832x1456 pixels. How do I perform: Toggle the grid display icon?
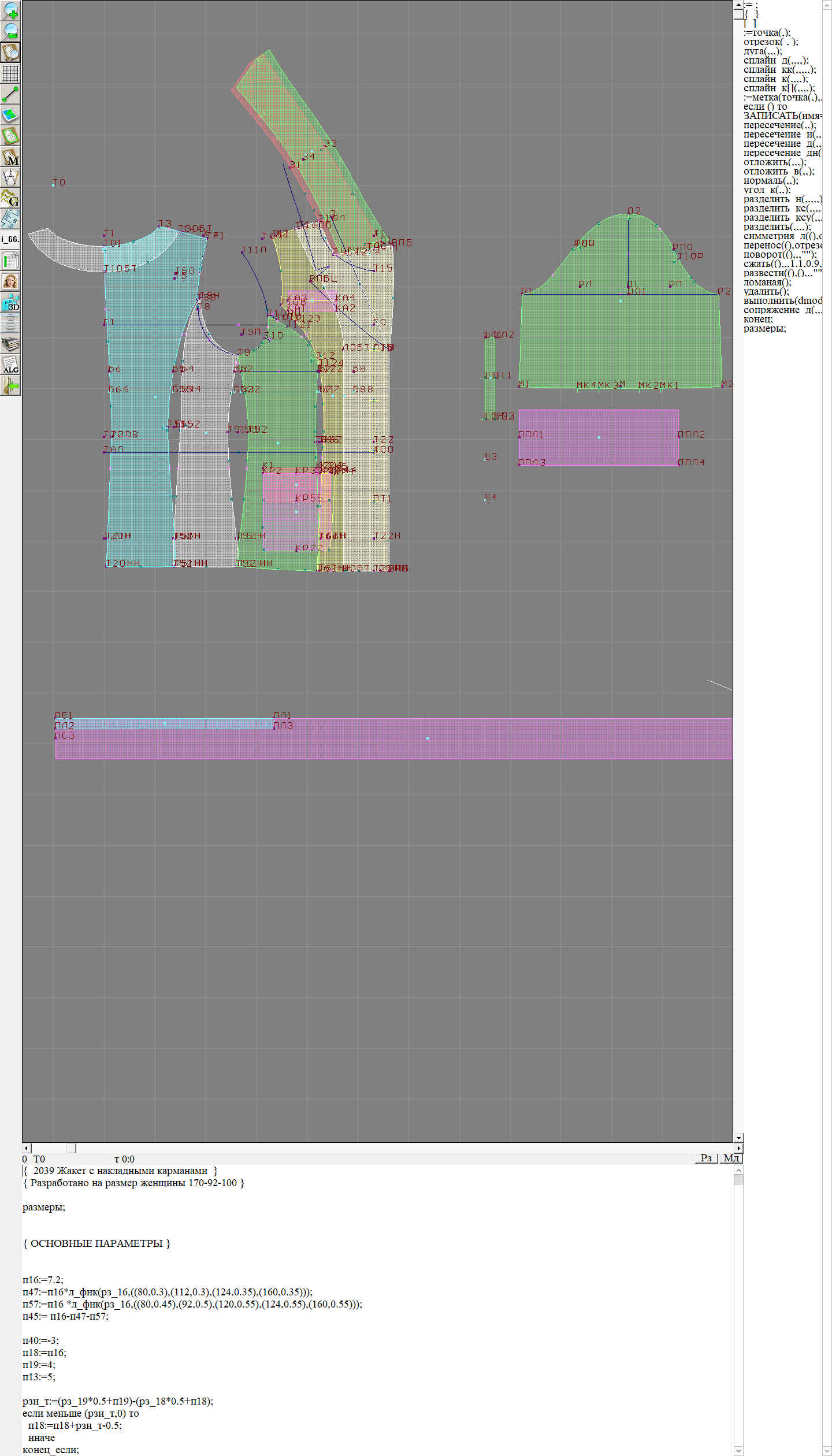tap(10, 73)
